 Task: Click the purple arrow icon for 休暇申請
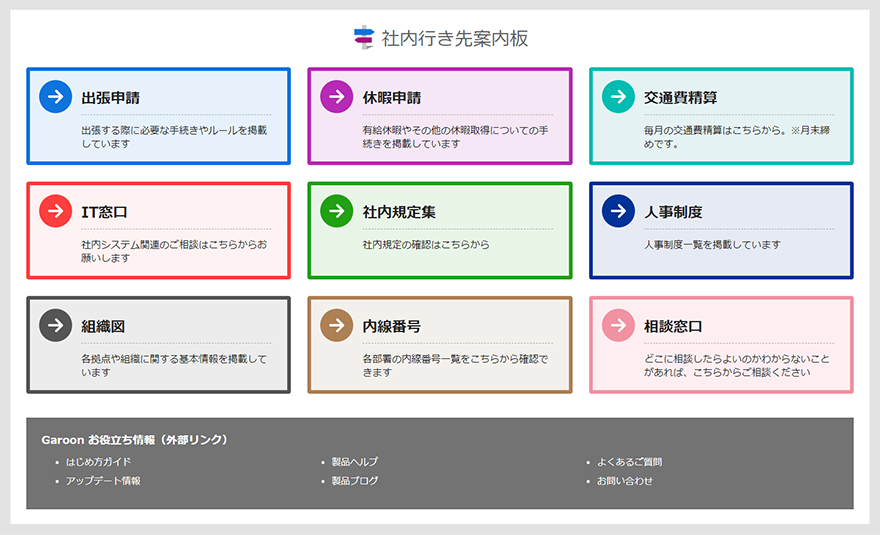point(337,97)
